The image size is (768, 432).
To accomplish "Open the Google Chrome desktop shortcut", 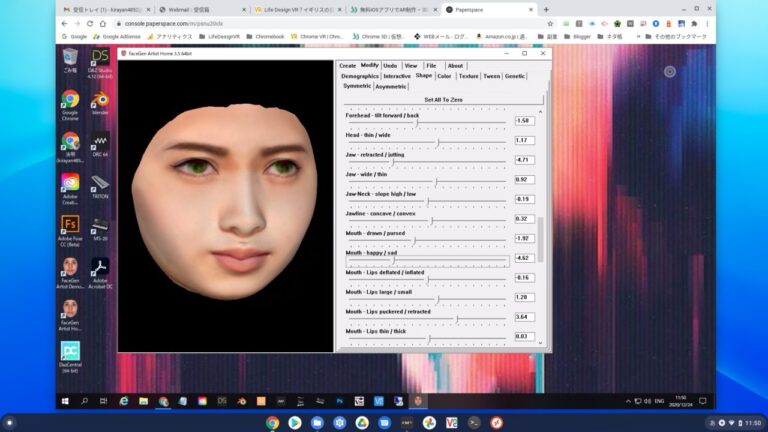I will 70,105.
